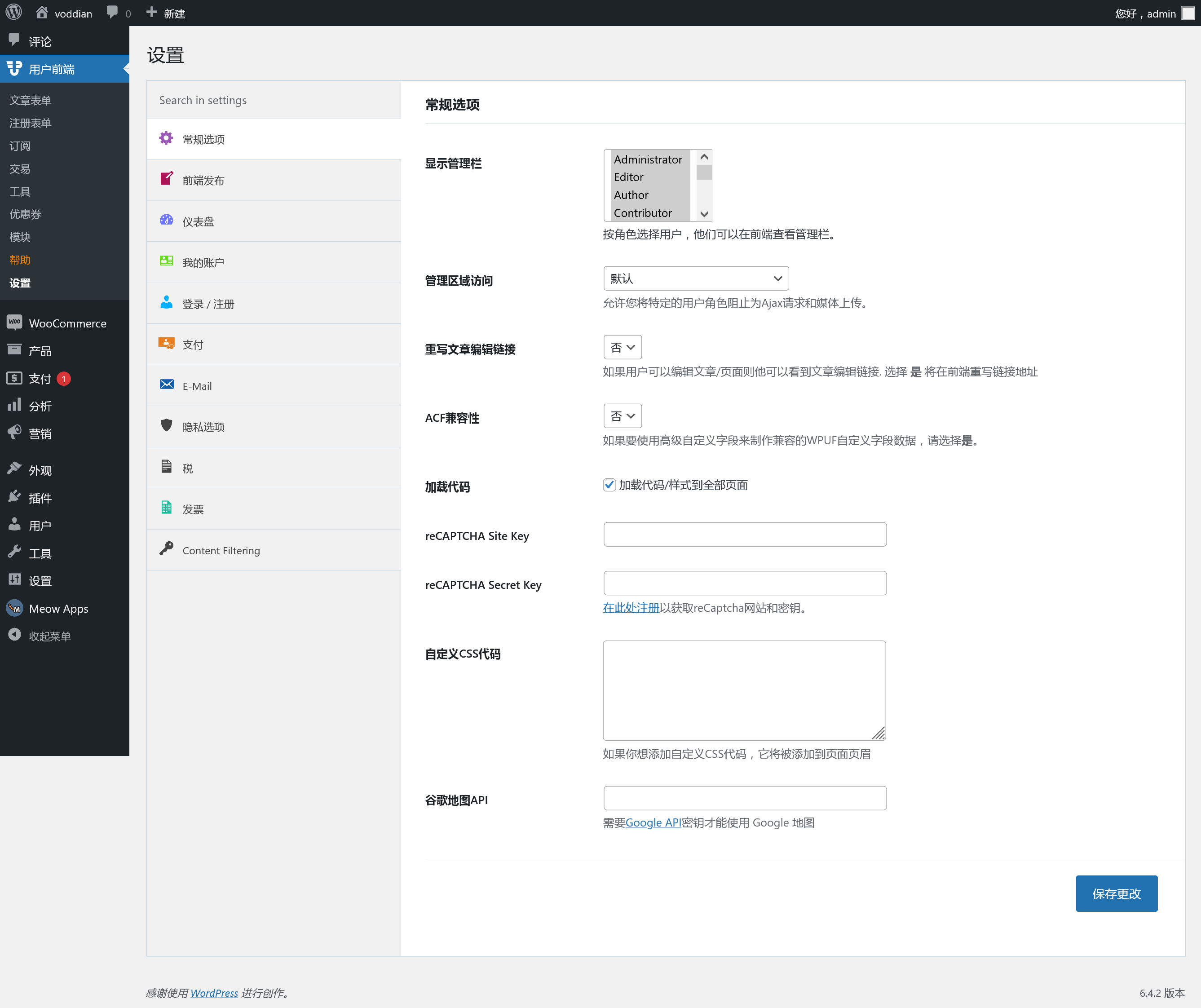This screenshot has width=1201, height=1008.
Task: Click 在此处注册 reCaptcha link
Action: pyautogui.click(x=631, y=607)
